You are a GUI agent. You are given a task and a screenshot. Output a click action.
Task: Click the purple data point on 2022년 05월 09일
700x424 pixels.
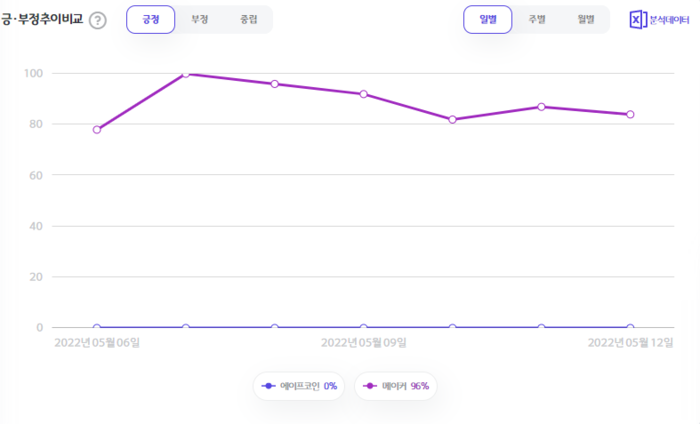pyautogui.click(x=364, y=94)
